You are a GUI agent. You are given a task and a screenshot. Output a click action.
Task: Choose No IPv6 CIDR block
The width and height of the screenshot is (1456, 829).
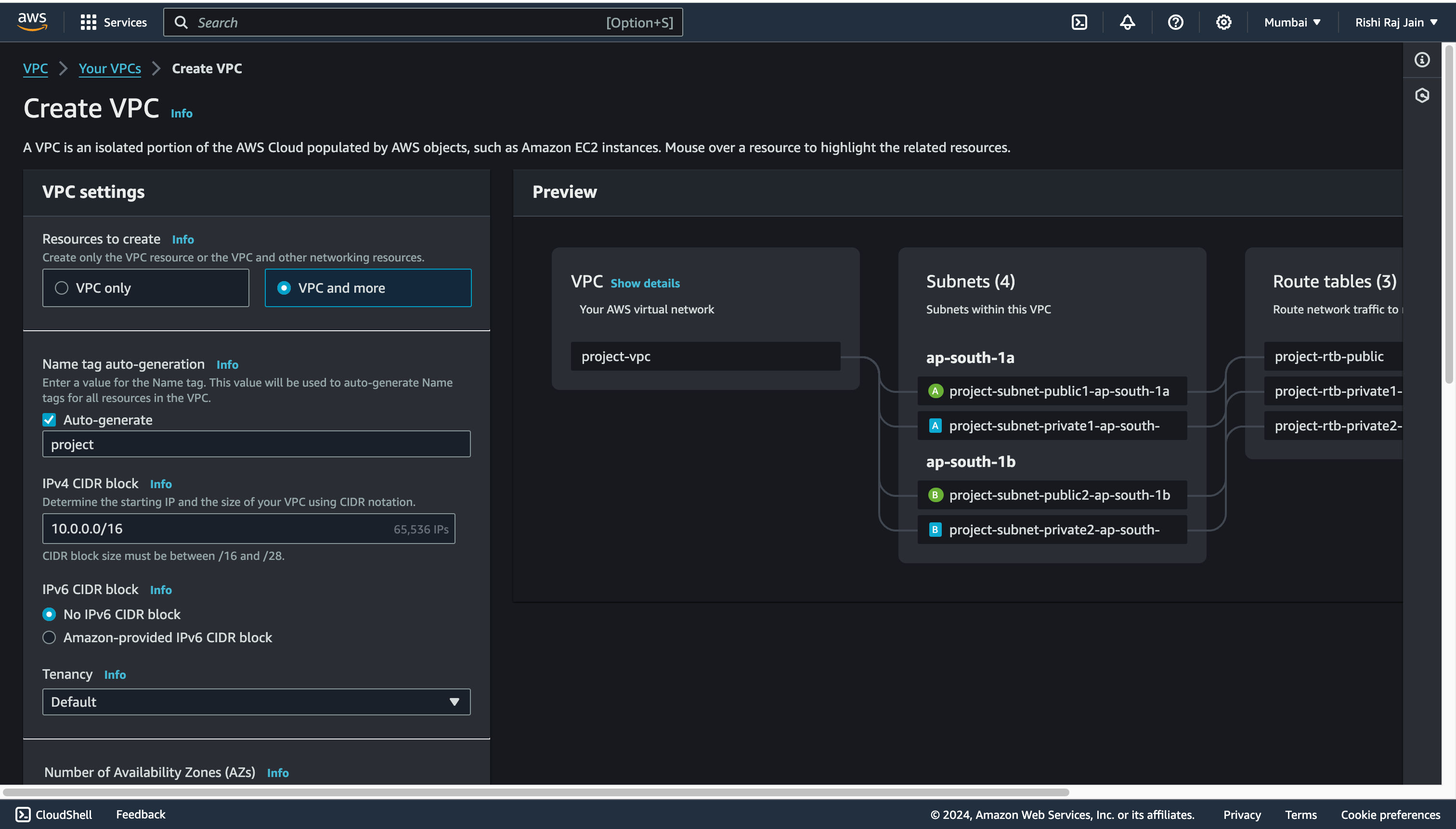click(x=49, y=614)
